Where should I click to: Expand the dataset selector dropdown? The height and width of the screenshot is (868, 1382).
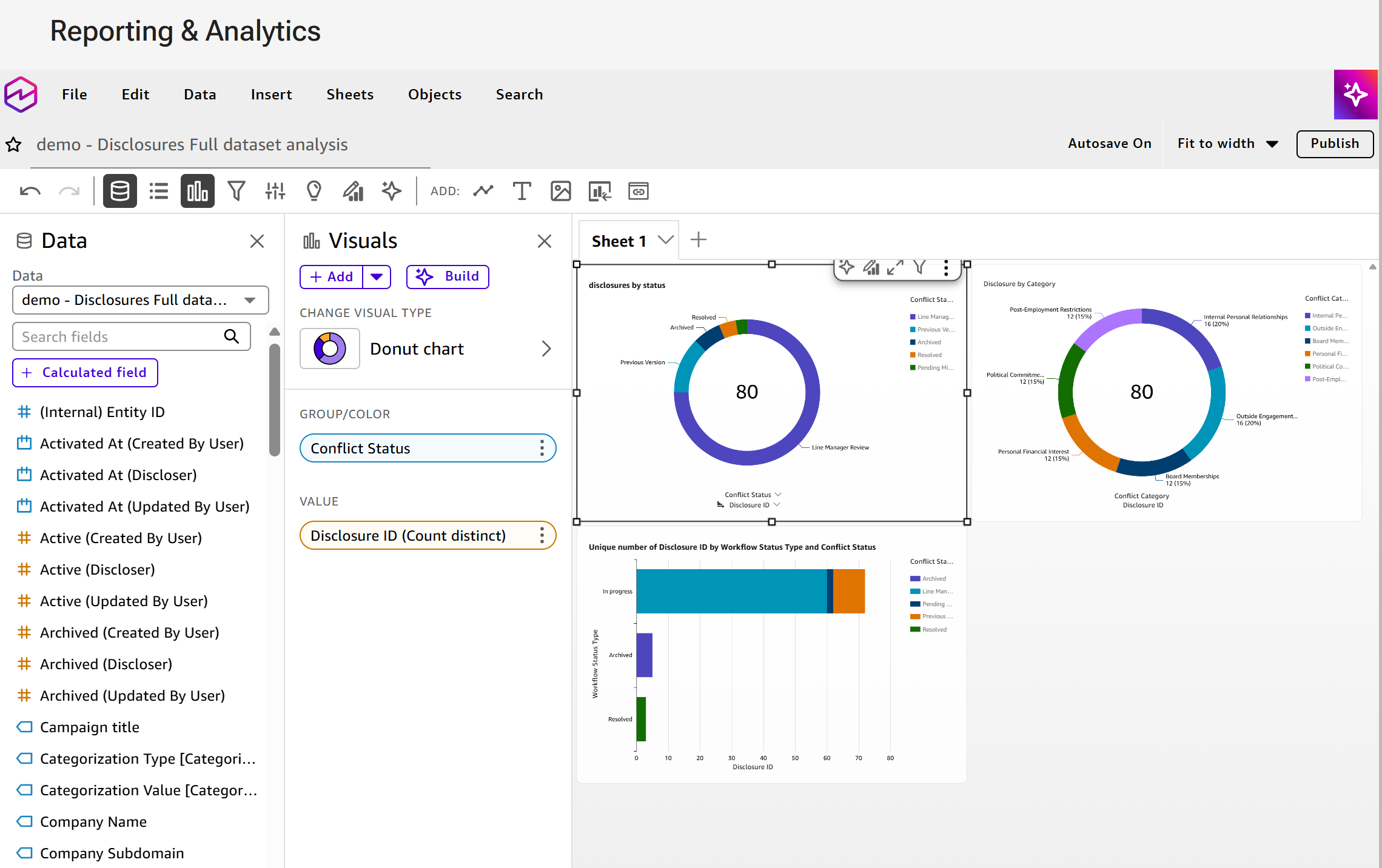141,300
